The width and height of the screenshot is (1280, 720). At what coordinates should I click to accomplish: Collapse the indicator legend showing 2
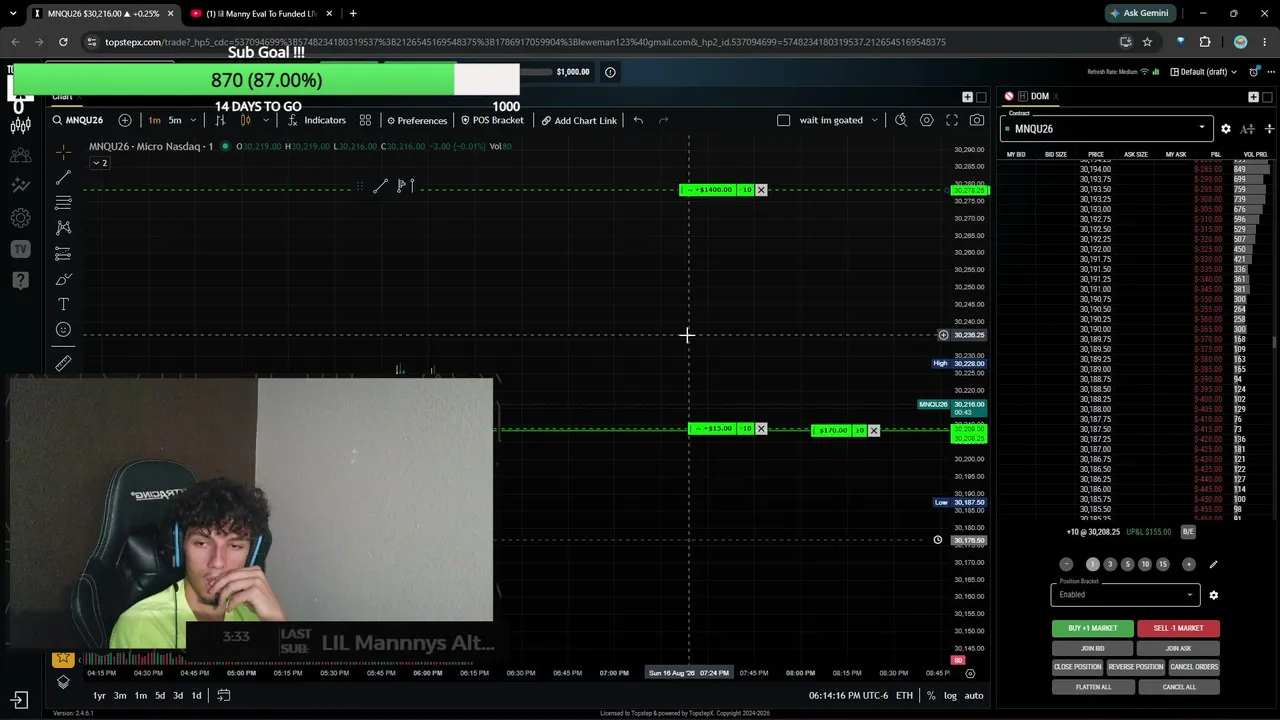coord(99,163)
